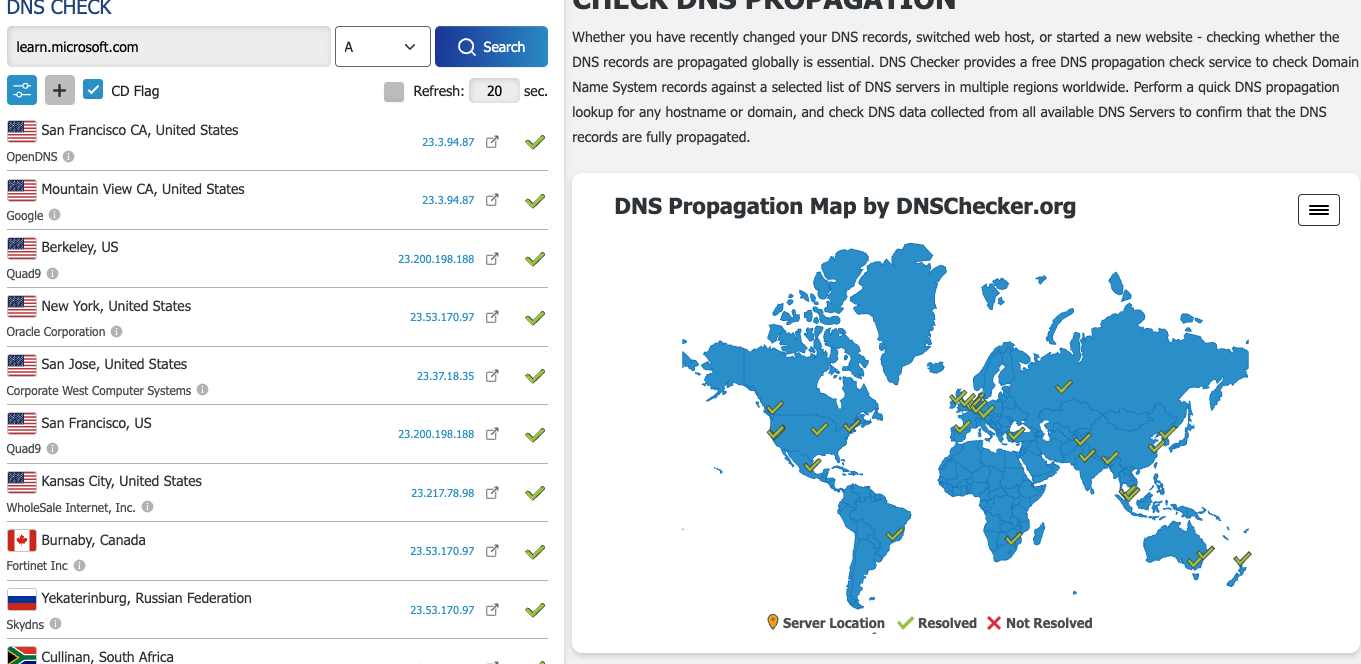The image size is (1361, 664).
Task: Click the plus icon to add a DNS server
Action: [x=59, y=90]
